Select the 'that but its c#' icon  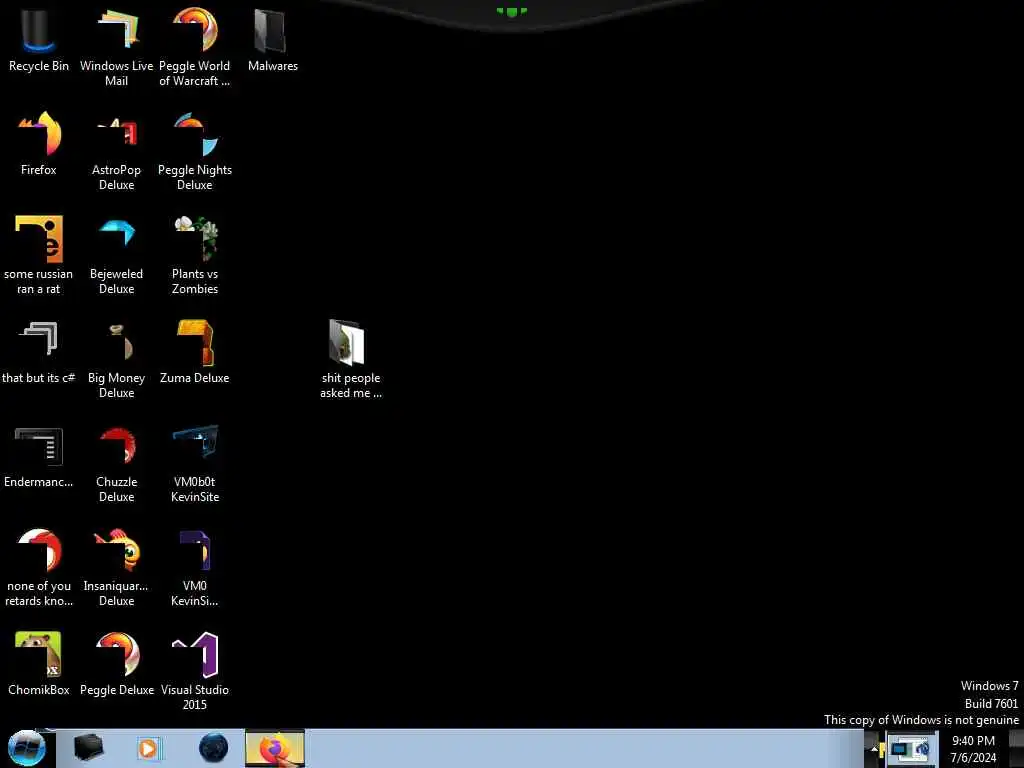pyautogui.click(x=39, y=353)
